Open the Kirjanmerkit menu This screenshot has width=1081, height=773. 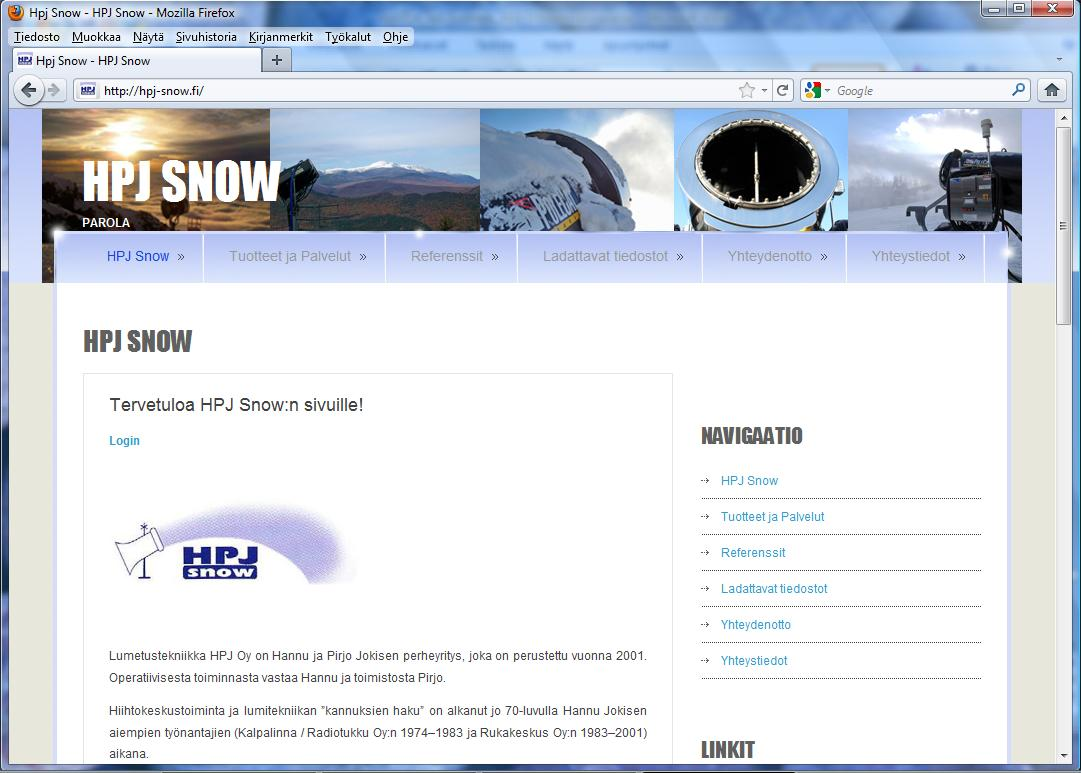coord(281,37)
